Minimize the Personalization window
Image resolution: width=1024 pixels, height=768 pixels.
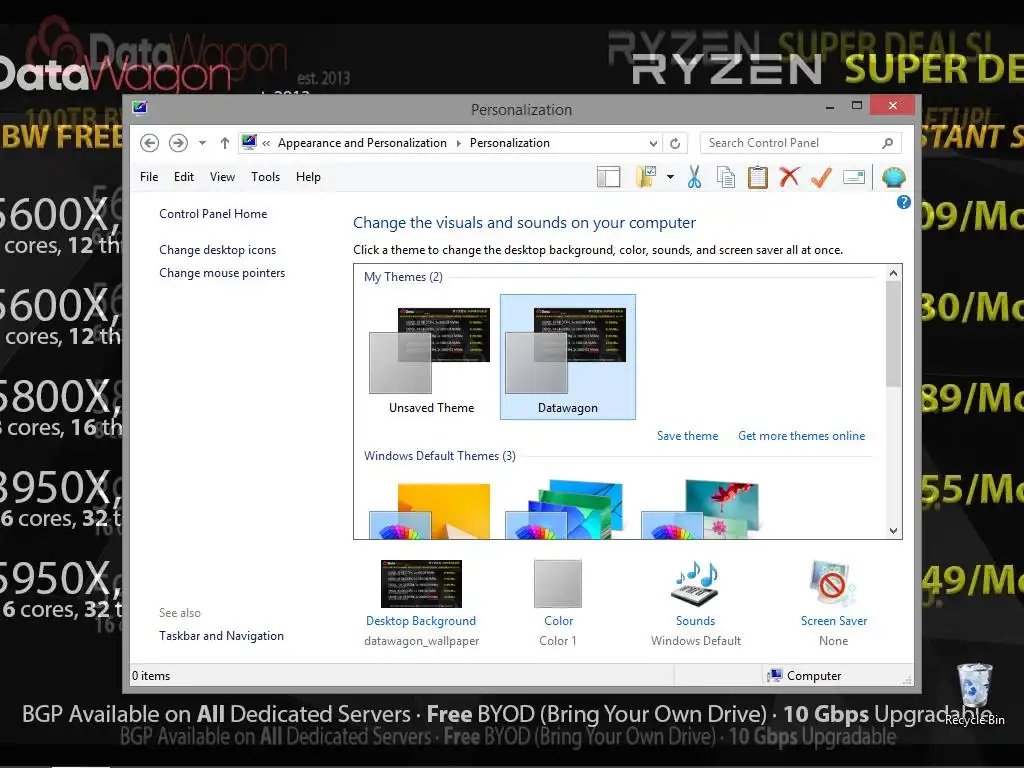click(829, 106)
